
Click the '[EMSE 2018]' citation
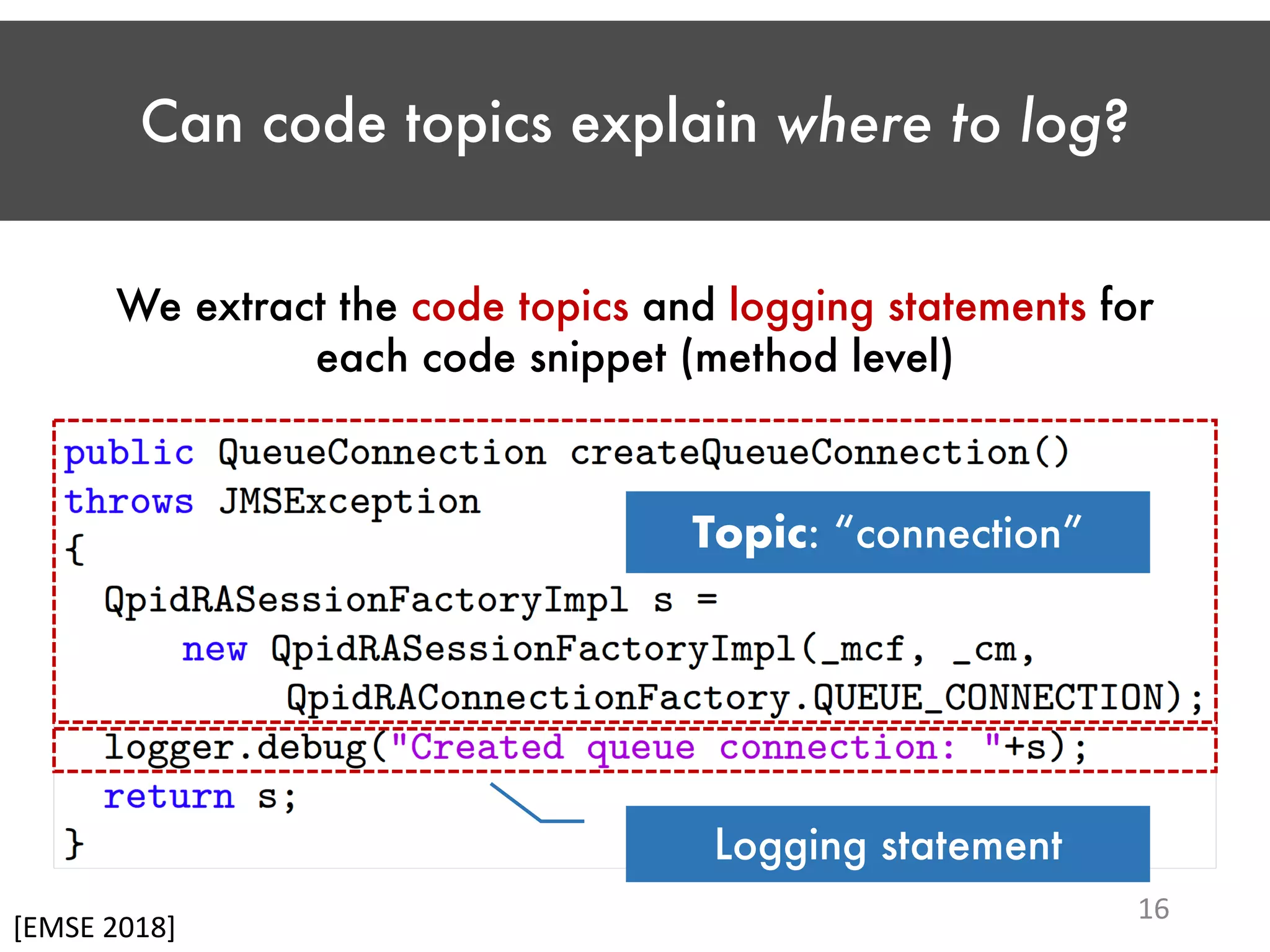coord(95,928)
